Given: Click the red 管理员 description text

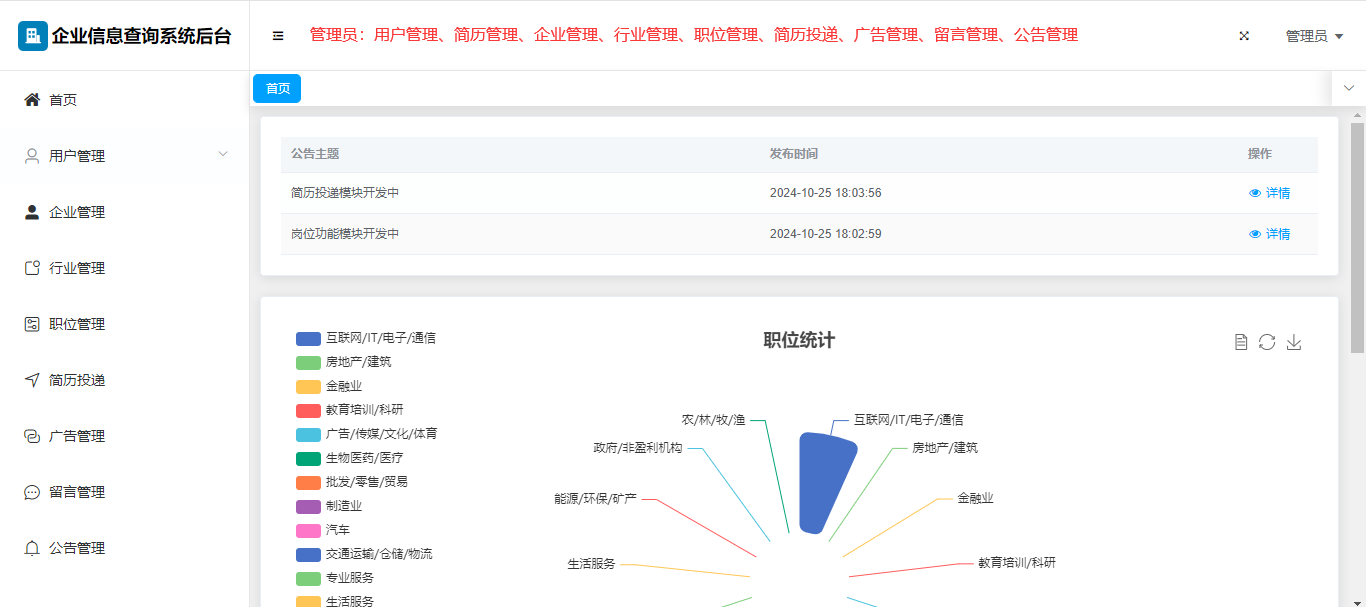Looking at the screenshot, I should tap(694, 35).
